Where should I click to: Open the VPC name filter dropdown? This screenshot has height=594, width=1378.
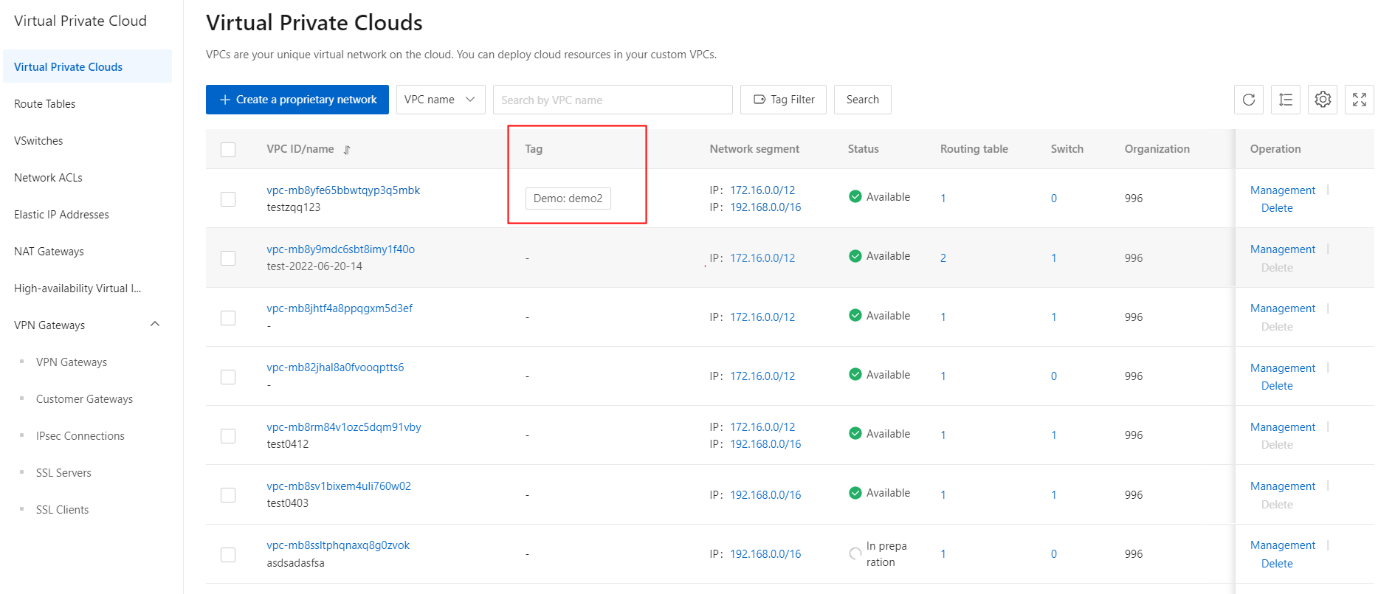coord(441,99)
